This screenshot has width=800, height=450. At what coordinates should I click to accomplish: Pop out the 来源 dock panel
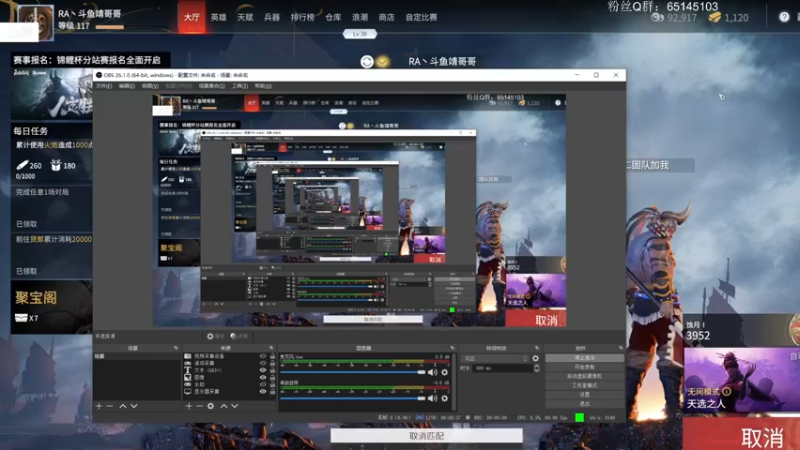[271, 348]
